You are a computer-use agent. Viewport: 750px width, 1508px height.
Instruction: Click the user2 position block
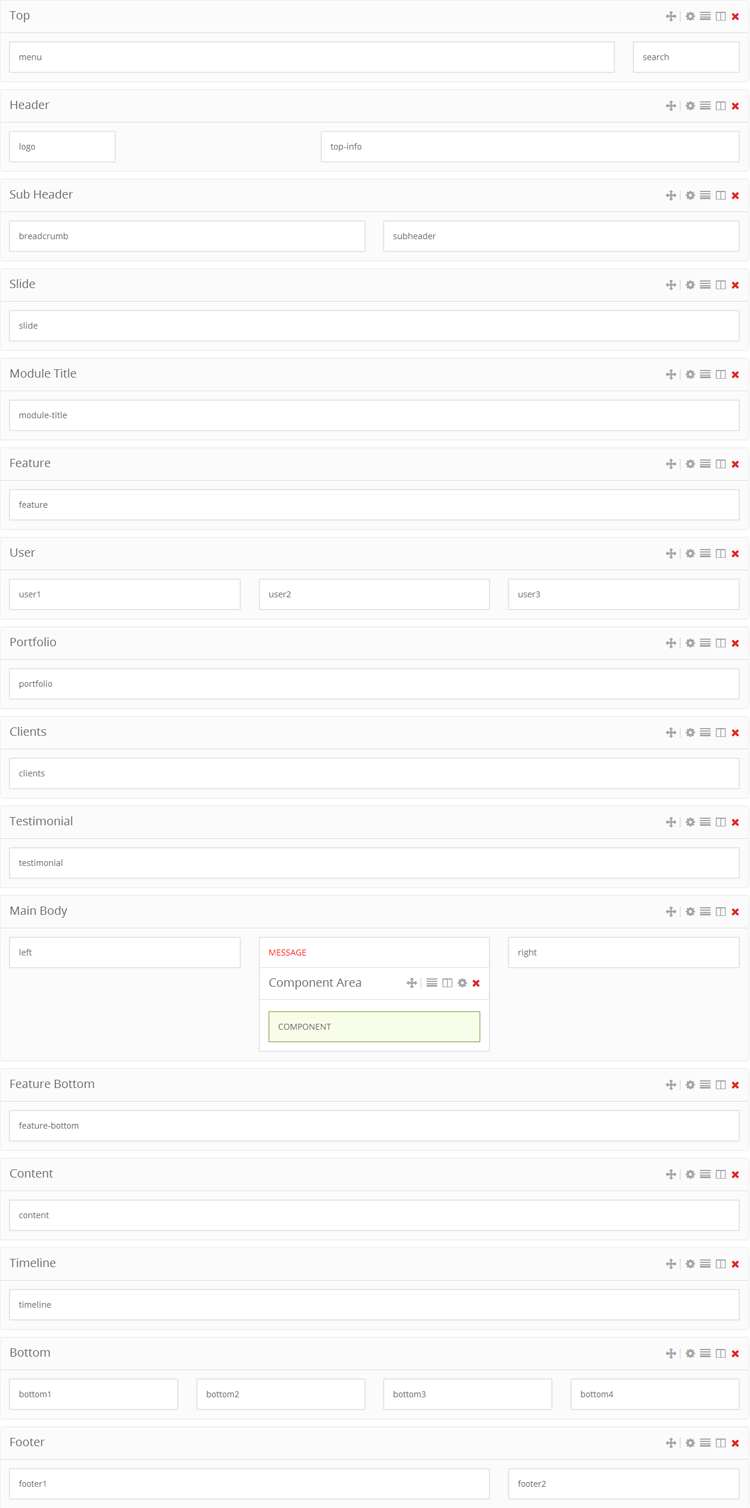[373, 594]
